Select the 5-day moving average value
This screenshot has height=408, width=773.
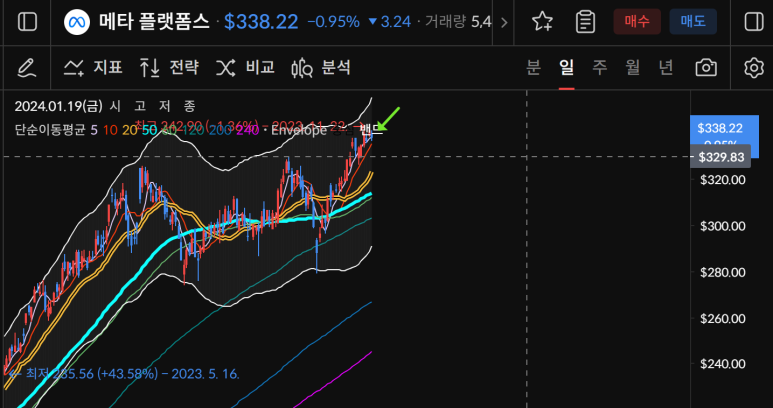point(95,130)
